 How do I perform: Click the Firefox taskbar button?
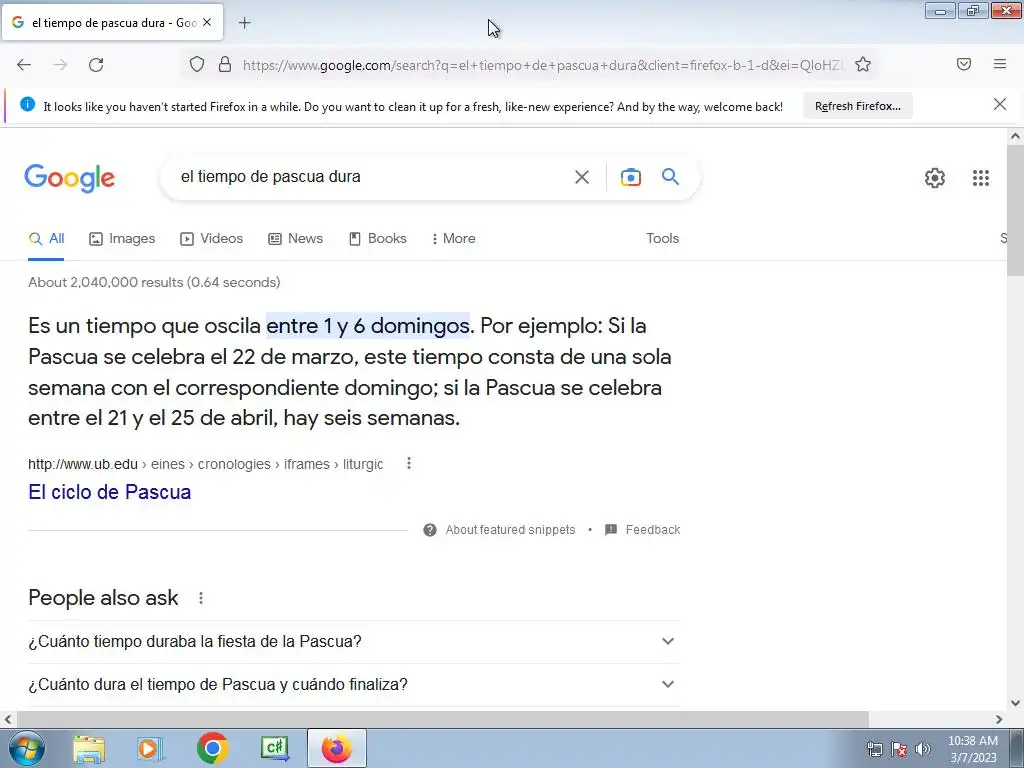(337, 748)
